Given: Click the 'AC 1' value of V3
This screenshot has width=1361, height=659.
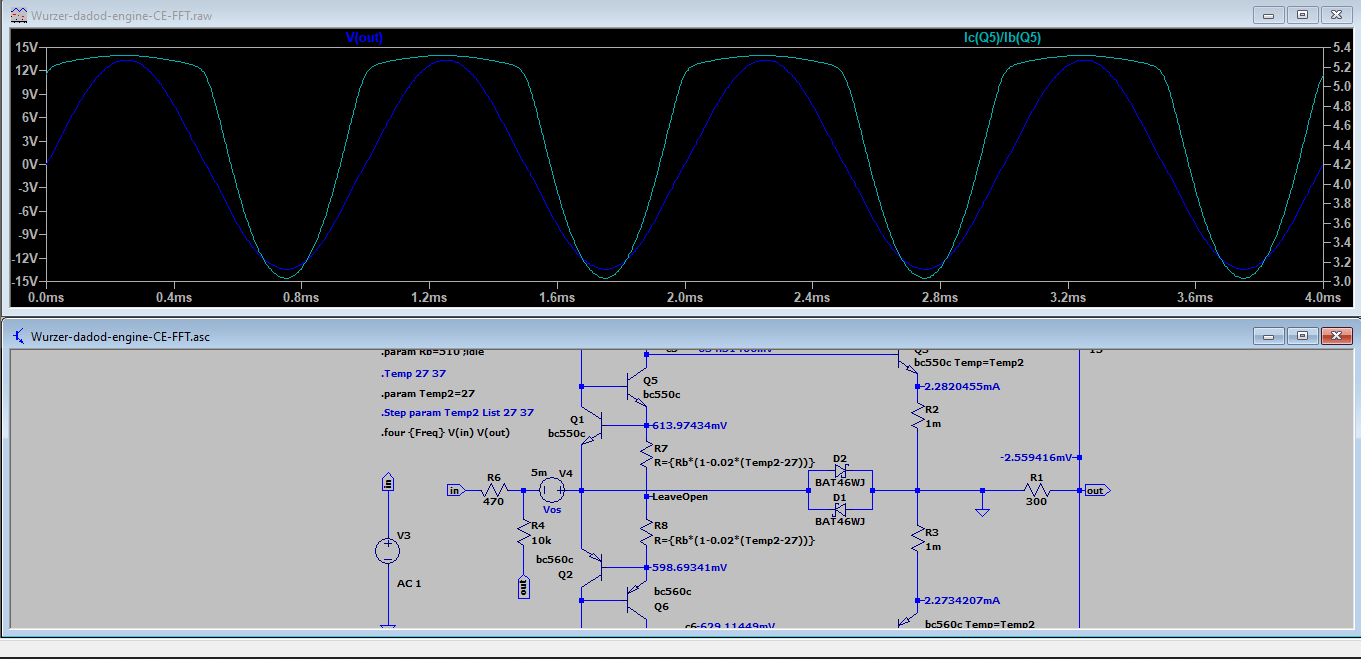Looking at the screenshot, I should coord(409,583).
